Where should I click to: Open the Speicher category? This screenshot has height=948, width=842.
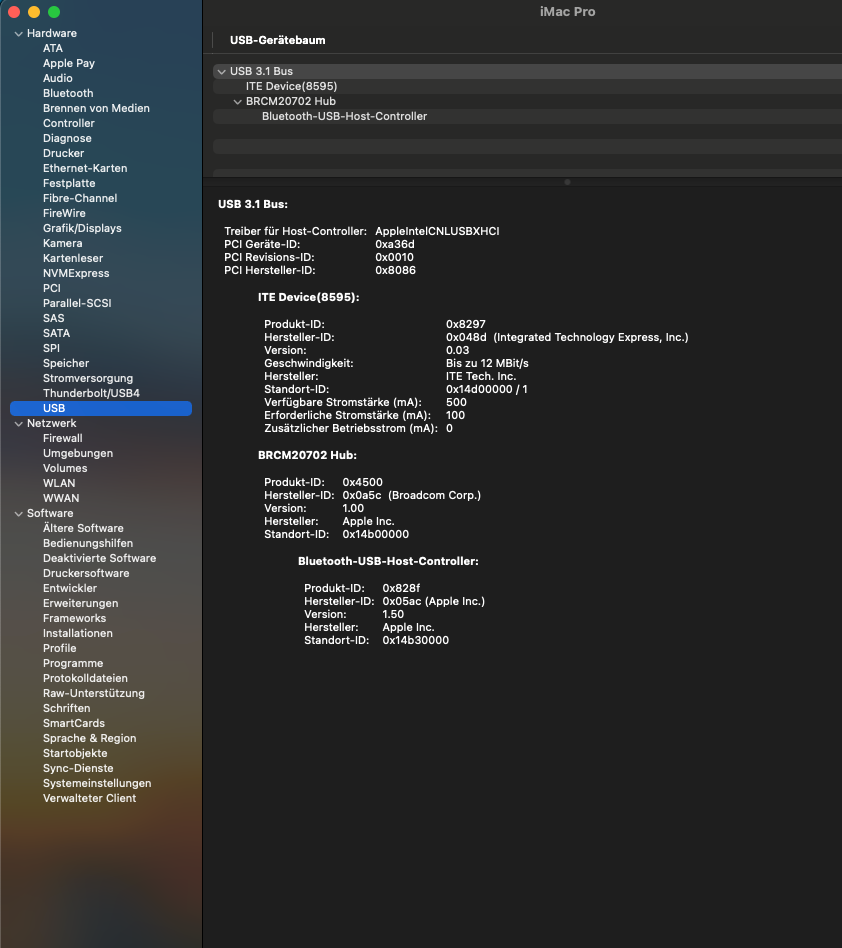66,363
